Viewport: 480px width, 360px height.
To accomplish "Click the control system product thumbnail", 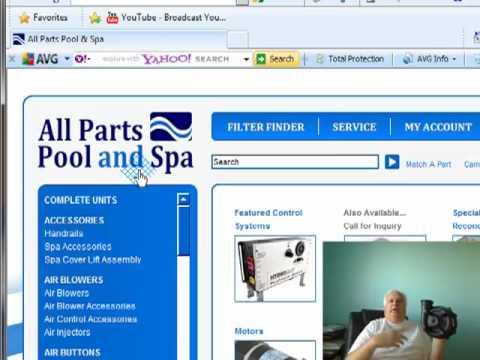I will click(x=275, y=269).
